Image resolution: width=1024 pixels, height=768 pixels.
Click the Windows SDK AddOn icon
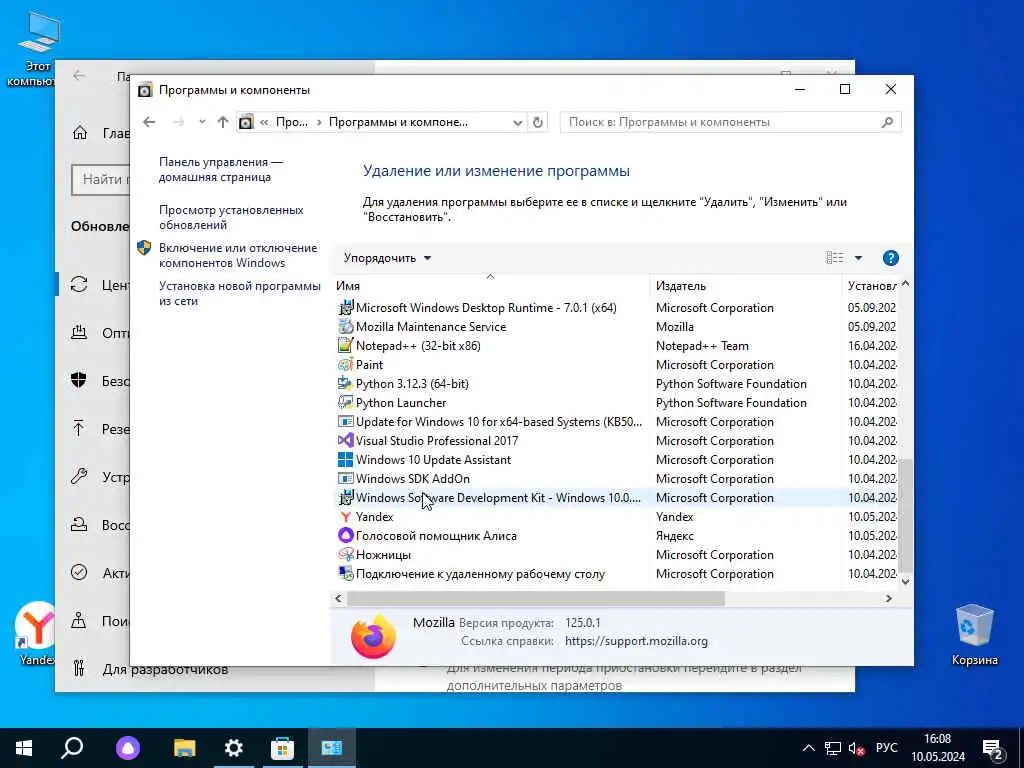[345, 479]
